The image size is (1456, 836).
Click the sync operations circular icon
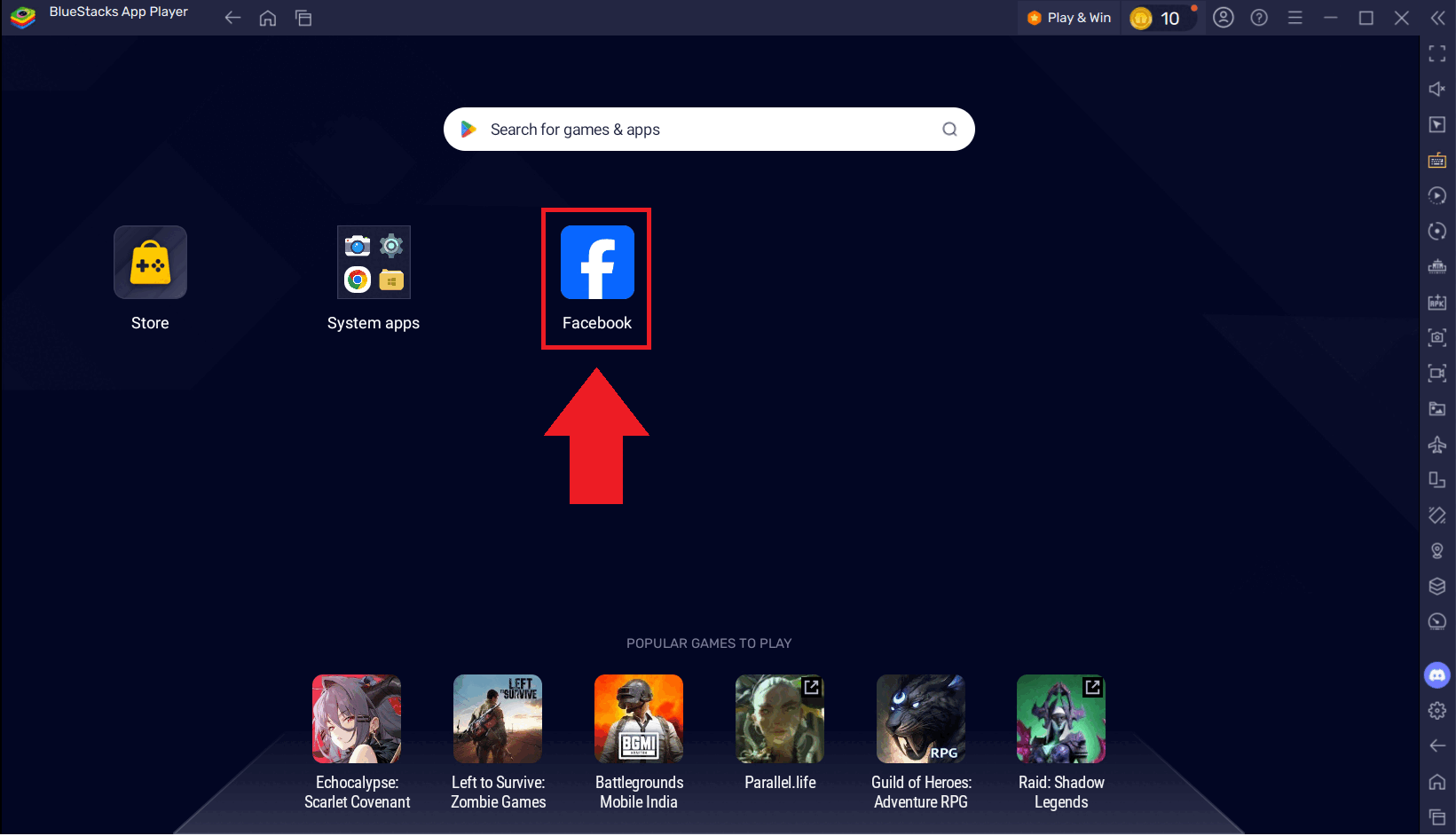(x=1437, y=231)
